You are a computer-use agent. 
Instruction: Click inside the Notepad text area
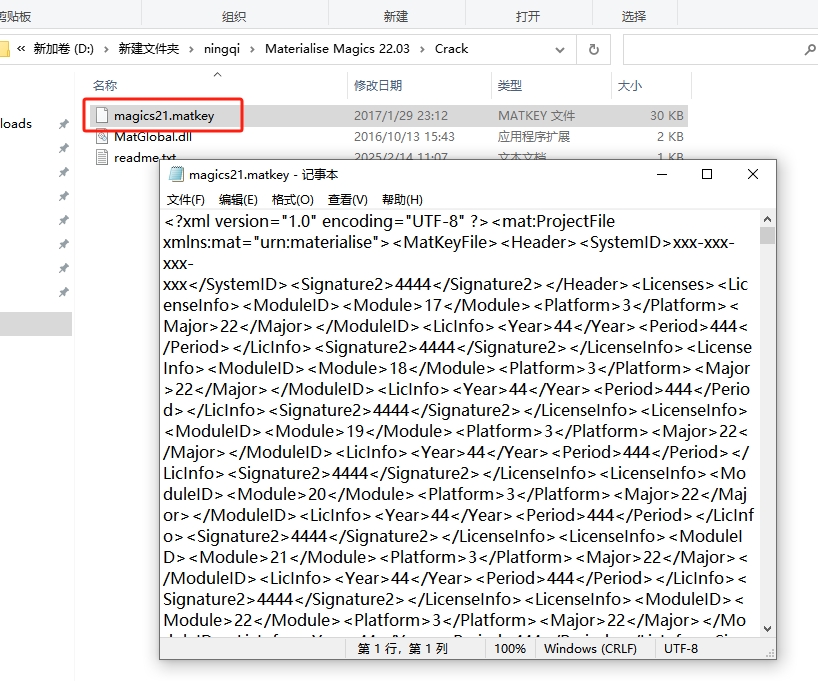pos(459,423)
